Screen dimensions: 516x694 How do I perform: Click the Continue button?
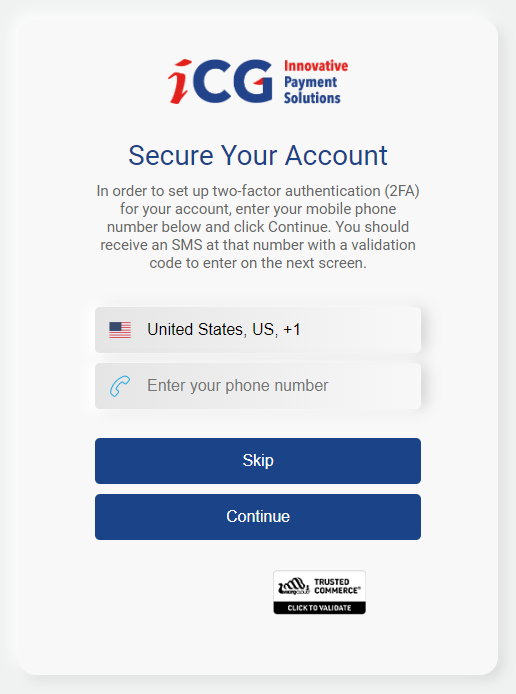click(x=258, y=517)
